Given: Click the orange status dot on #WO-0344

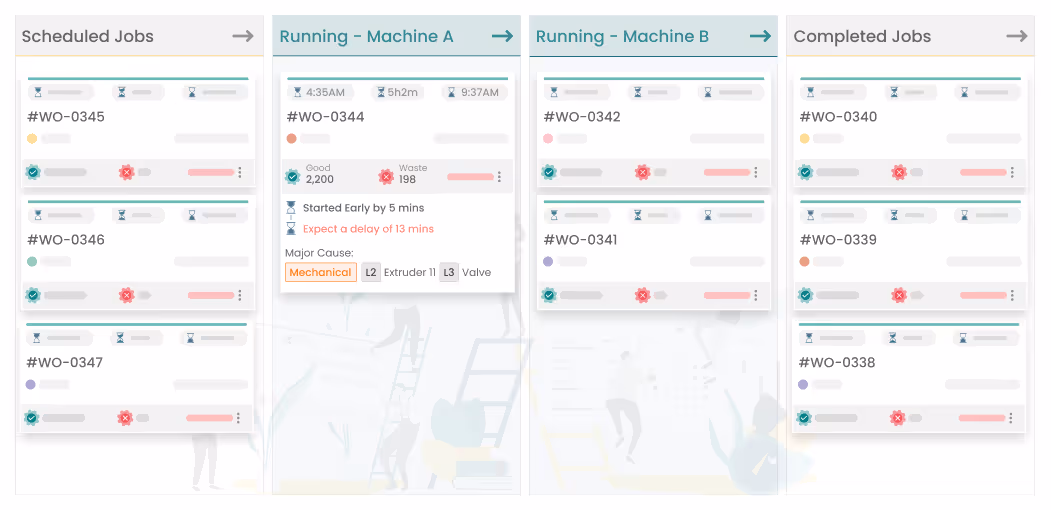Looking at the screenshot, I should [x=292, y=139].
